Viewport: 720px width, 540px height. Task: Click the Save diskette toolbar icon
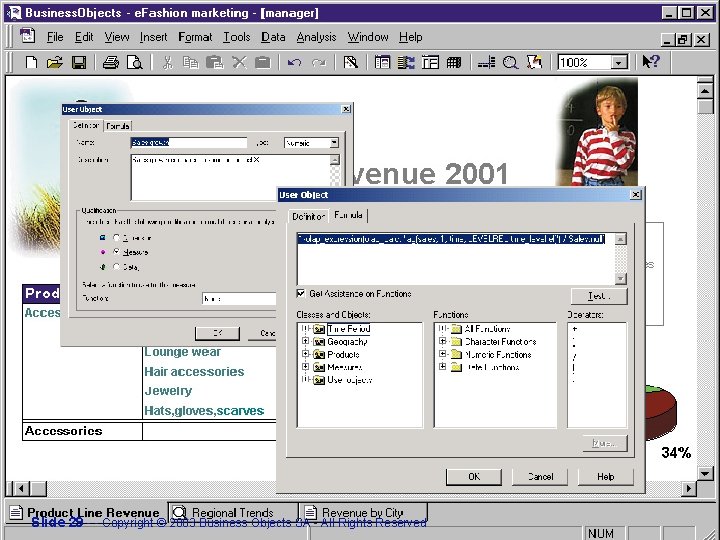79,62
